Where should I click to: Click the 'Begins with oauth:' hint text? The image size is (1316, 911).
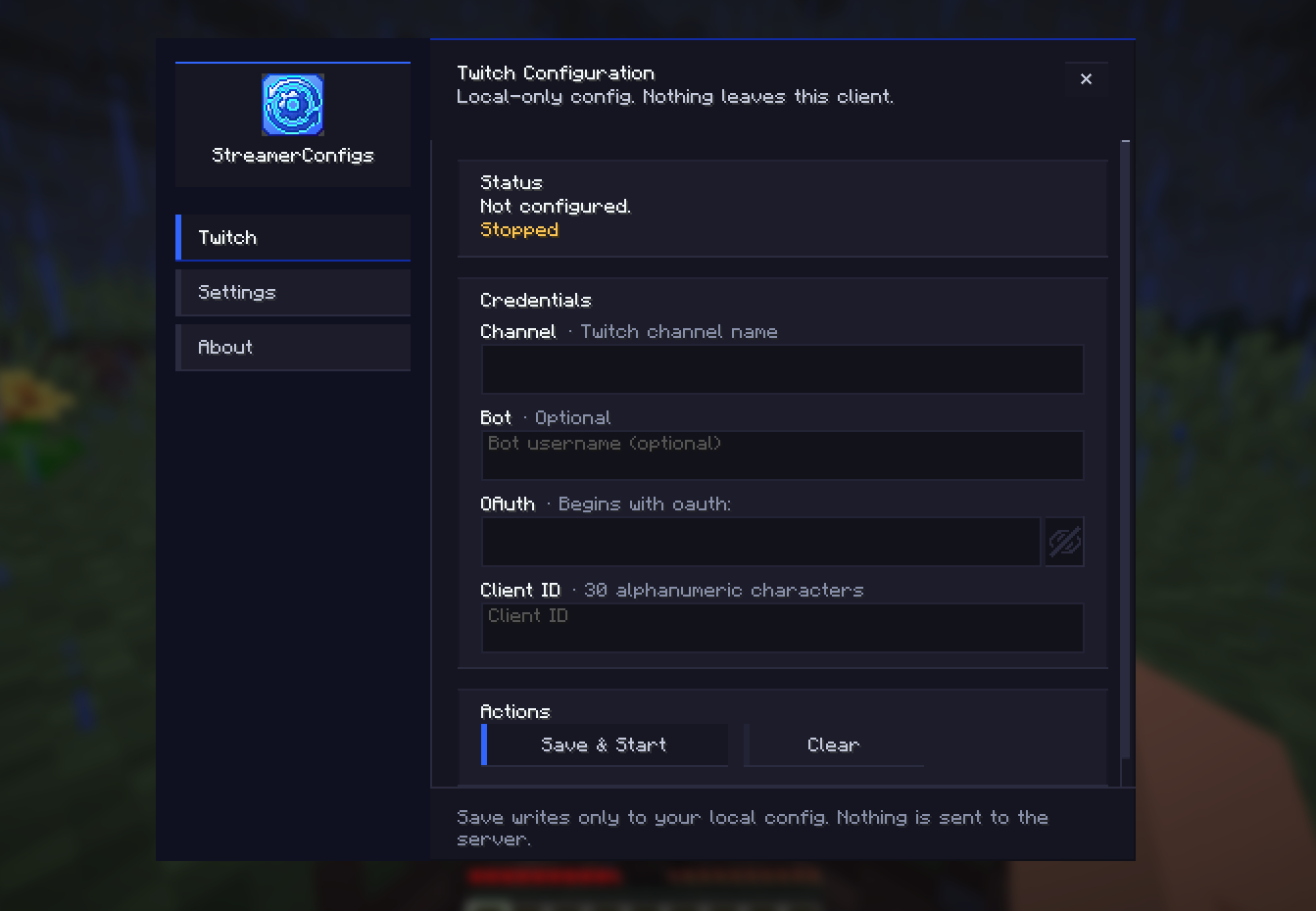(x=645, y=504)
